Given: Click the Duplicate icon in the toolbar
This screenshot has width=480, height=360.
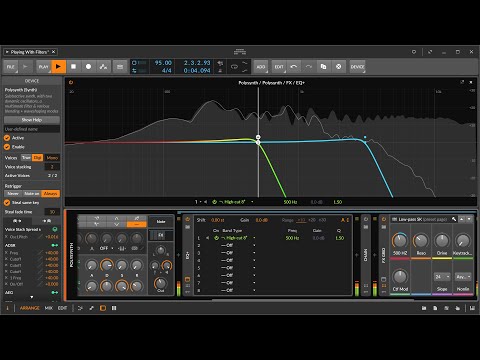Looking at the screenshot, I should [x=323, y=67].
